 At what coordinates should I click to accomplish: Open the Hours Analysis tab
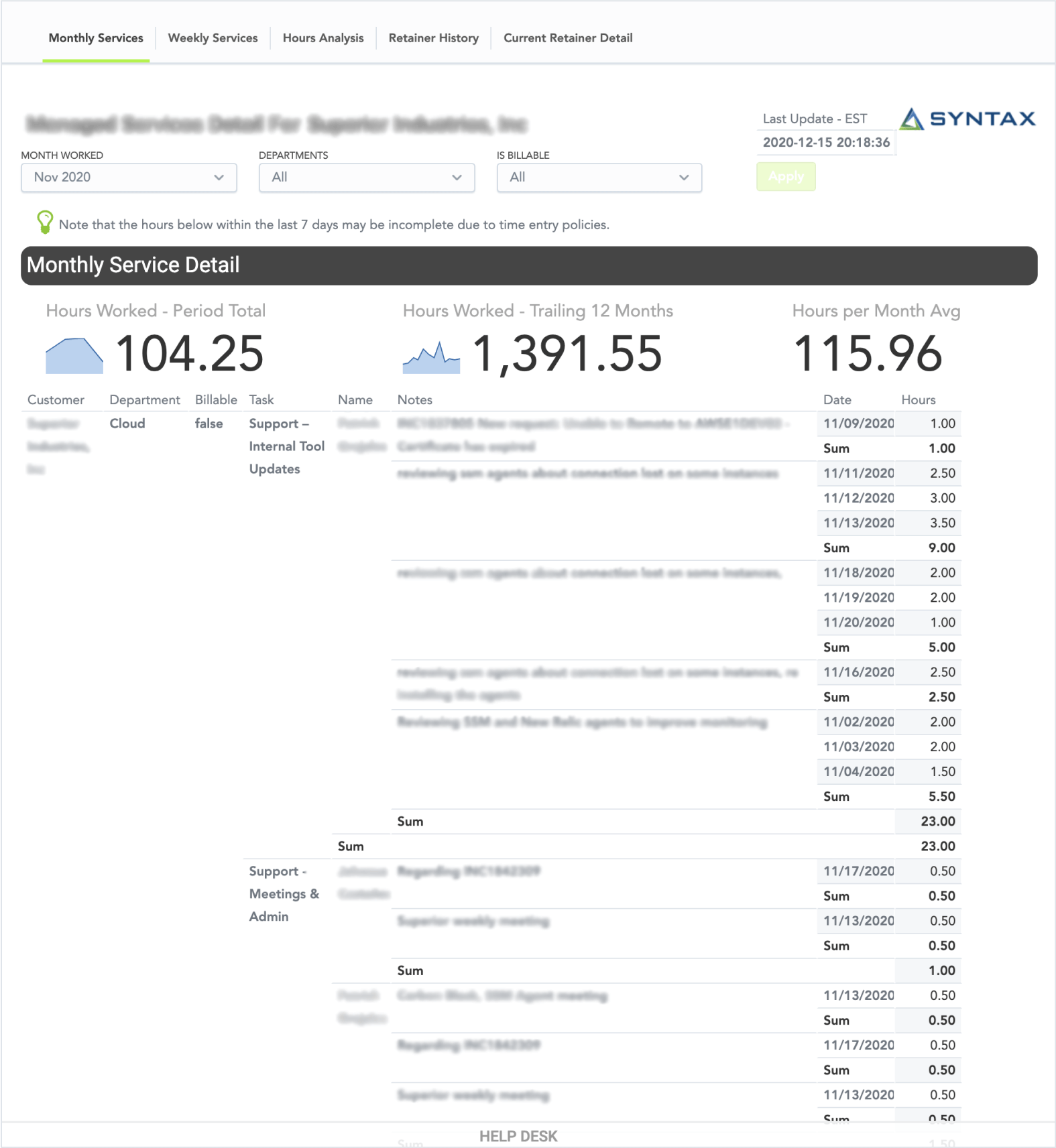[323, 38]
